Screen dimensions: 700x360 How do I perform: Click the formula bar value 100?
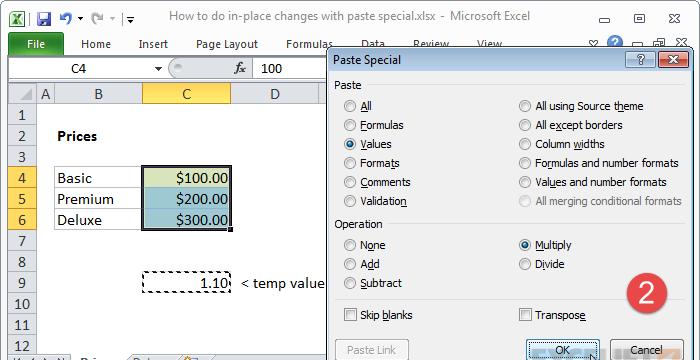coord(271,69)
